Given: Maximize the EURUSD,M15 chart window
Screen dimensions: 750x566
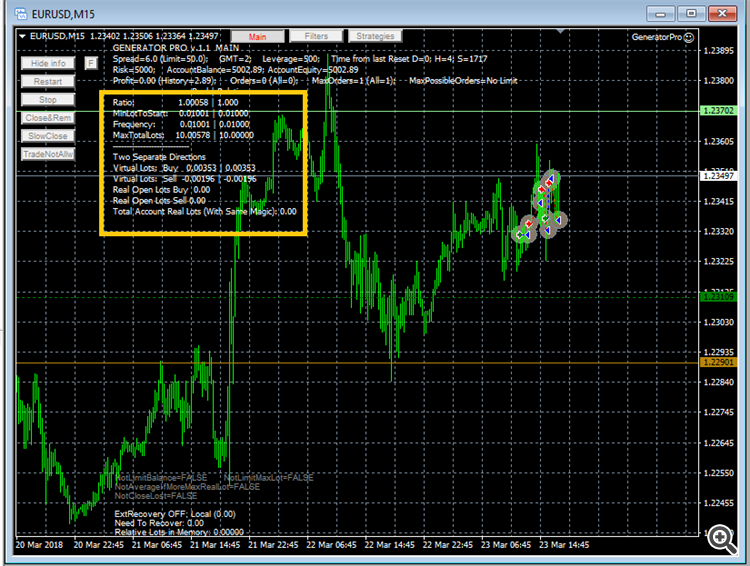Looking at the screenshot, I should [x=691, y=14].
